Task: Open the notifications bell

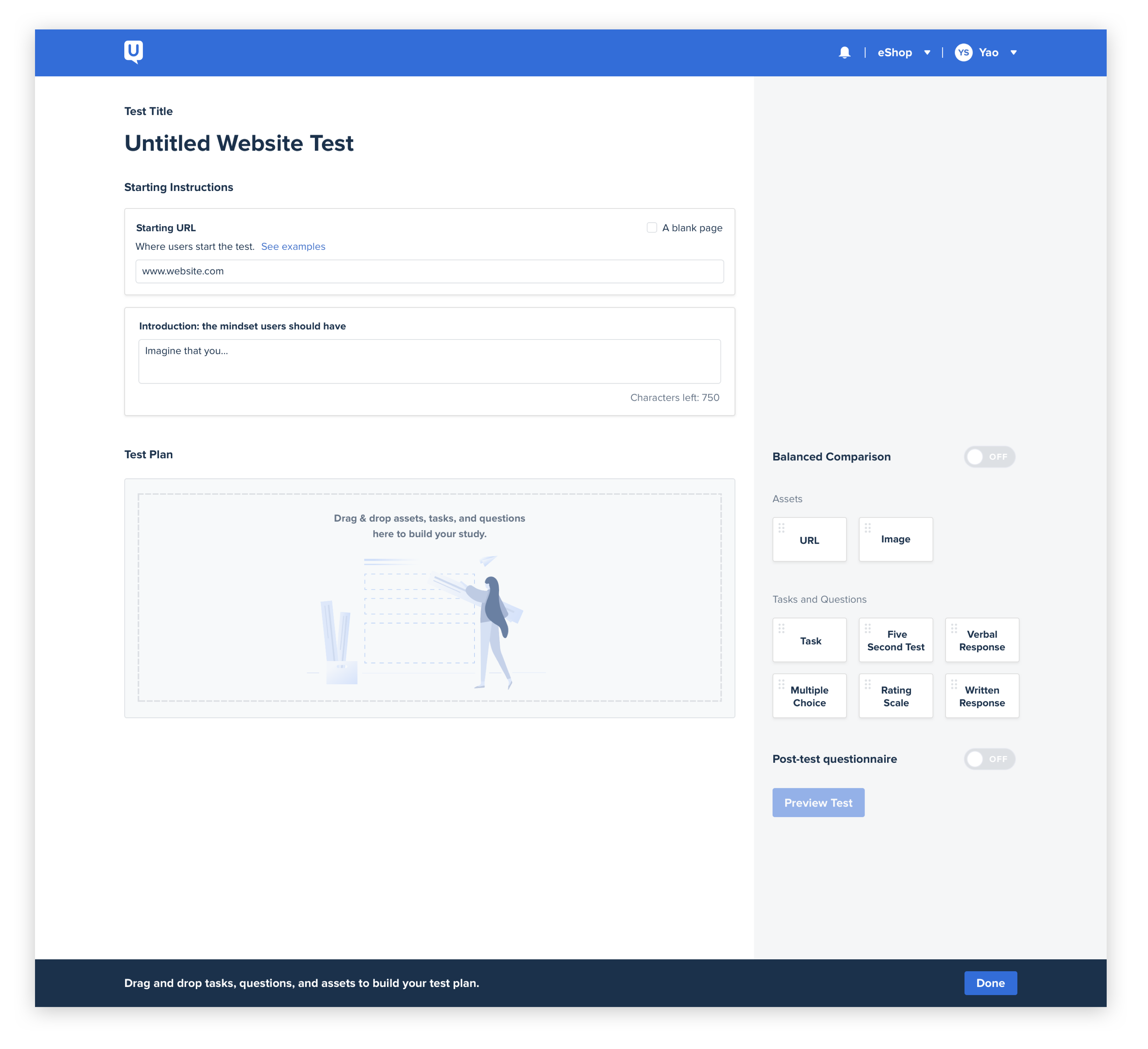Action: pyautogui.click(x=844, y=53)
